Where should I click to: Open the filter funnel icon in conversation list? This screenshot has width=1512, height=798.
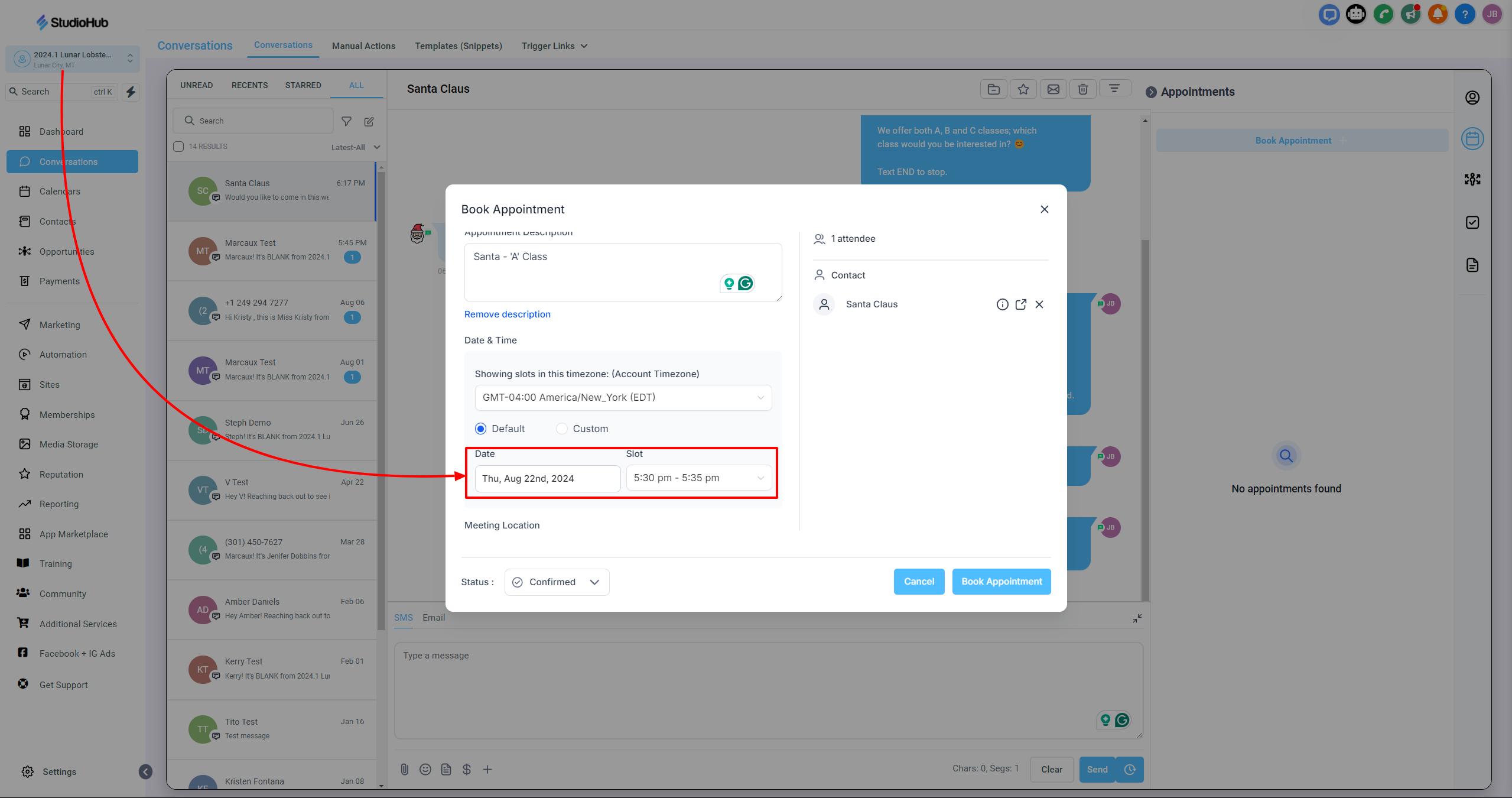tap(347, 121)
